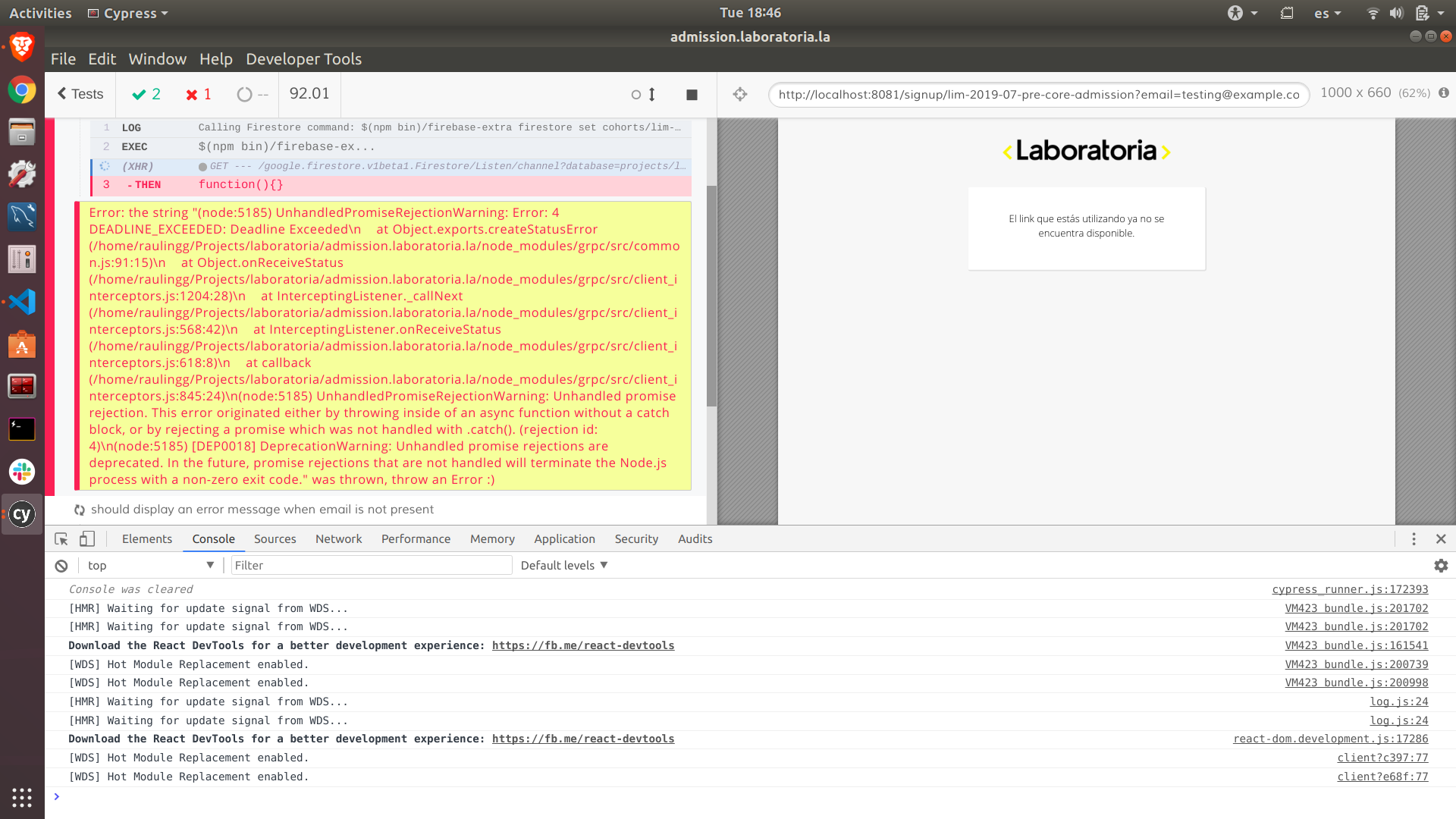Image resolution: width=1456 pixels, height=819 pixels.
Task: Go back to the Tests list
Action: click(80, 94)
